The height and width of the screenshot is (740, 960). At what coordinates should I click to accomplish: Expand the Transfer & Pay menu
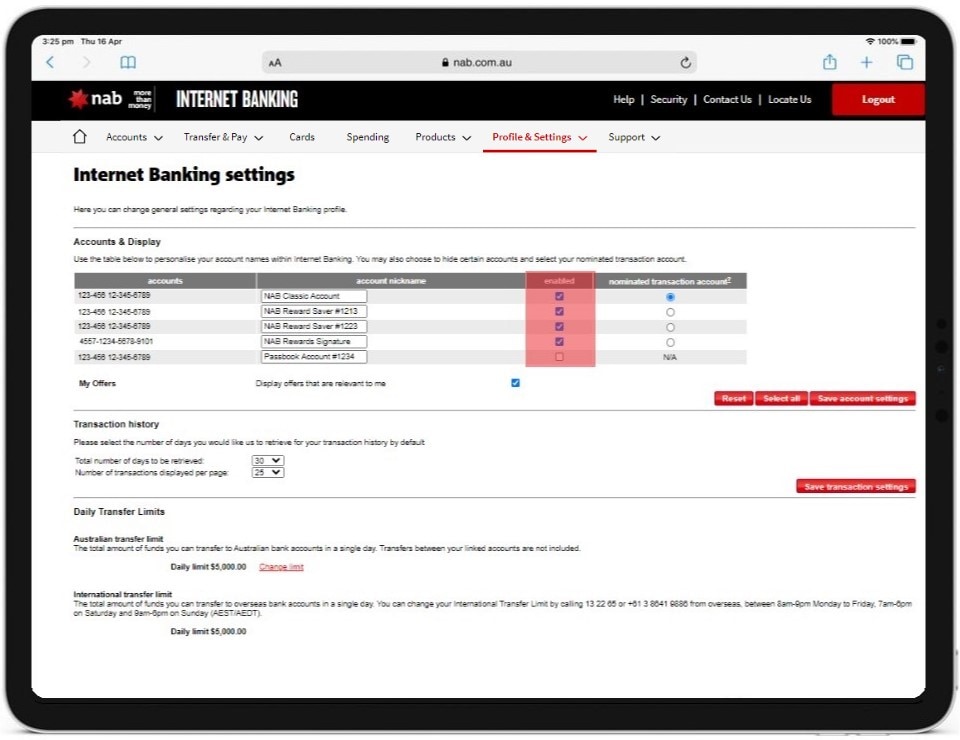[223, 137]
